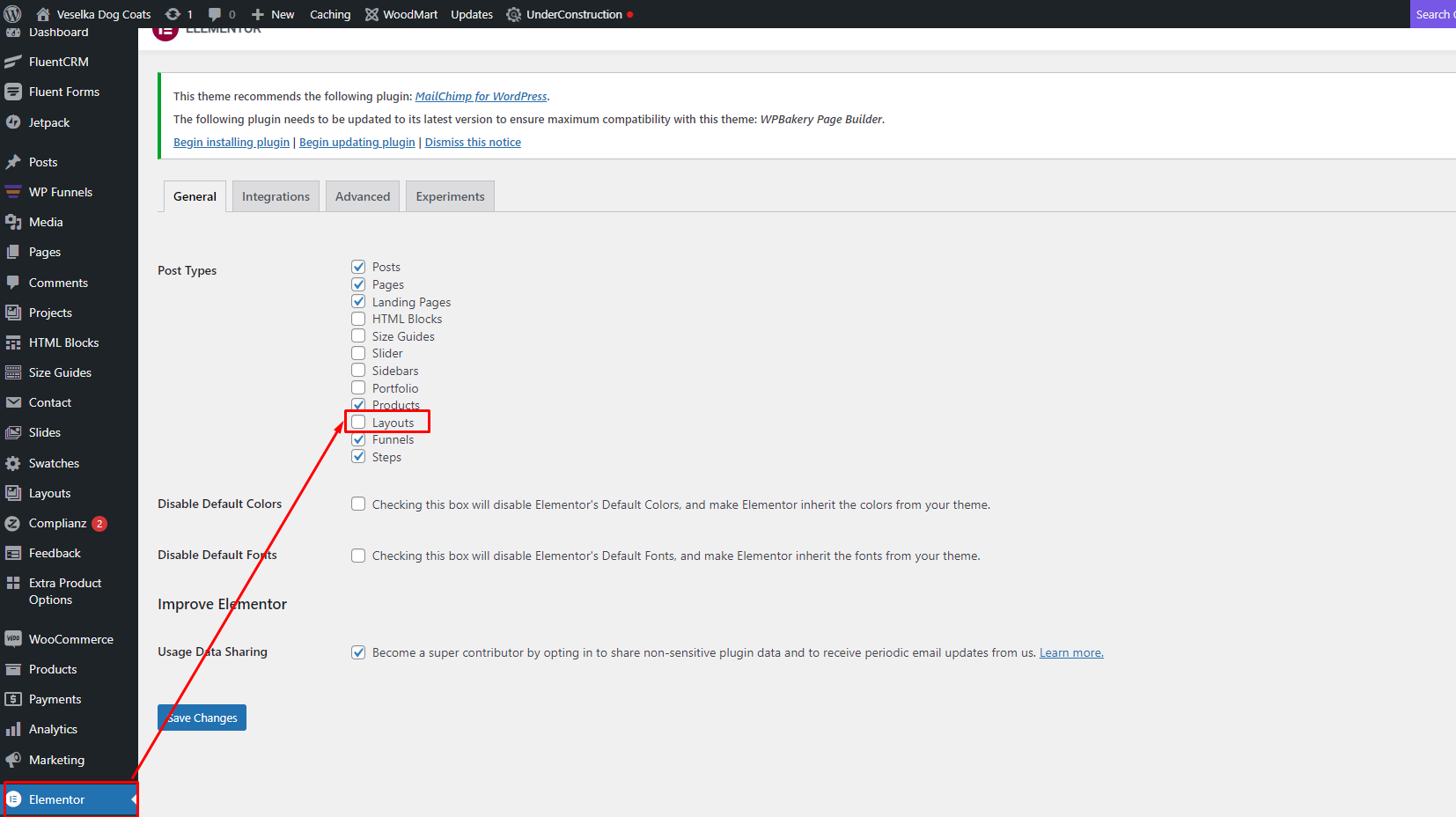1456x817 pixels.
Task: Uncheck the Landing Pages checkbox
Action: click(358, 301)
